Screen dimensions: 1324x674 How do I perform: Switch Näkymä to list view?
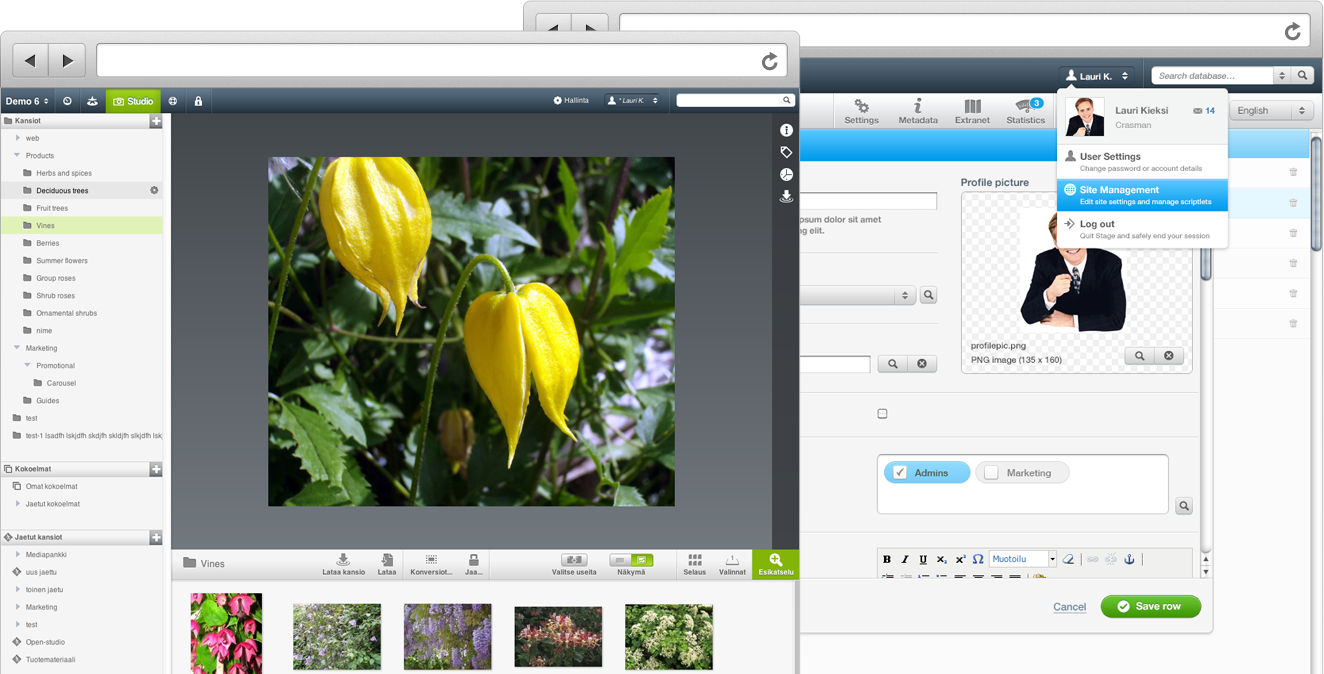click(x=620, y=561)
